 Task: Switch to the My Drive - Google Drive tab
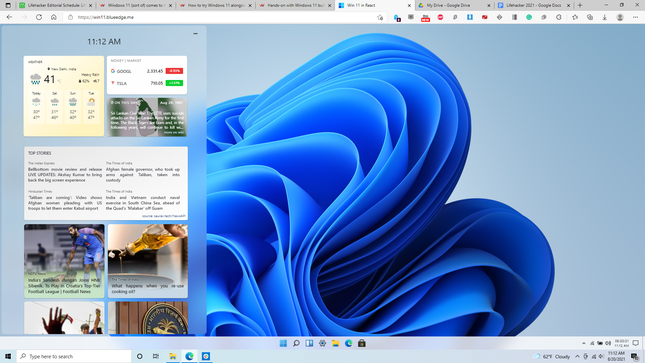pos(454,5)
